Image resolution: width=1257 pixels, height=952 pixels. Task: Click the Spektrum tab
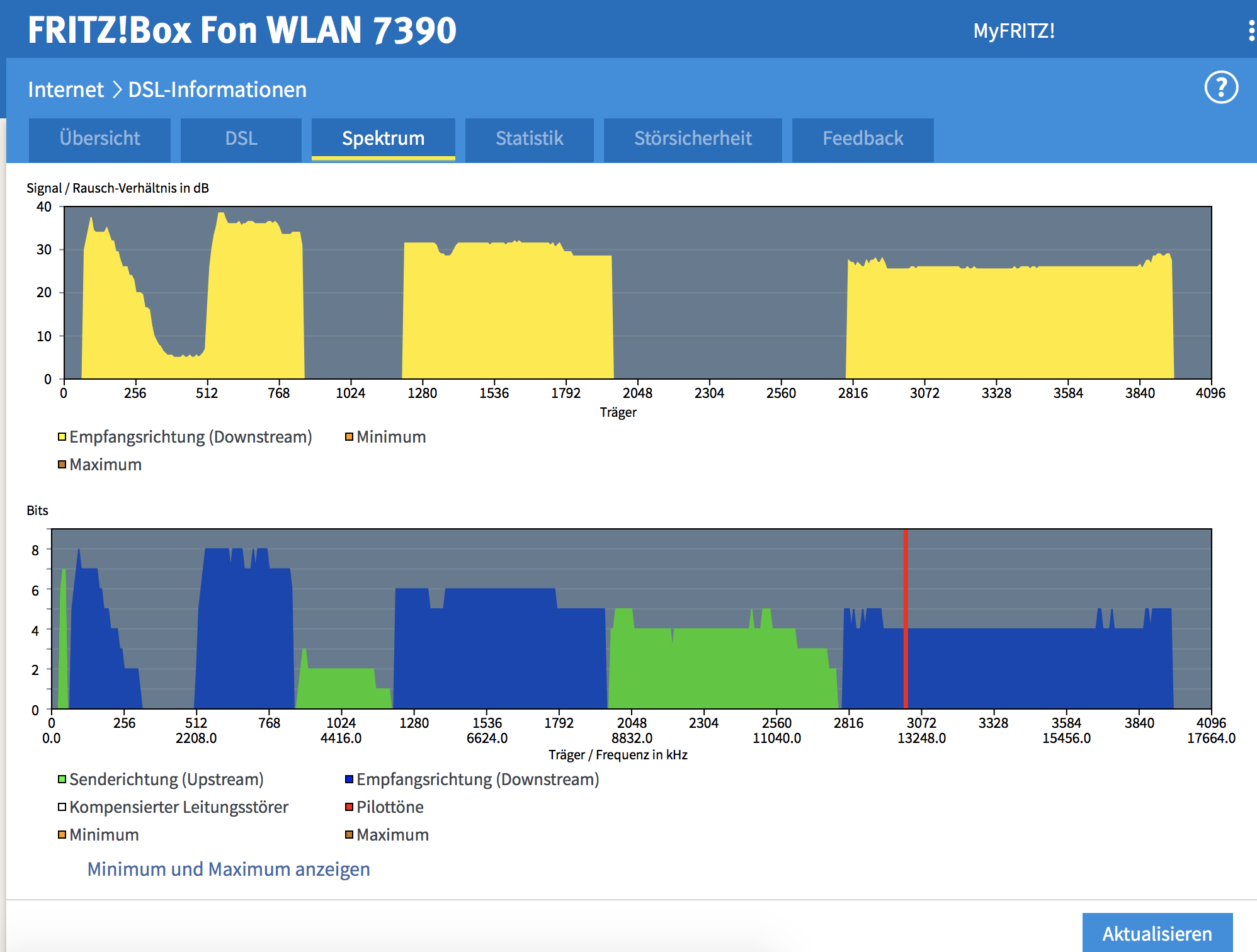click(x=383, y=139)
